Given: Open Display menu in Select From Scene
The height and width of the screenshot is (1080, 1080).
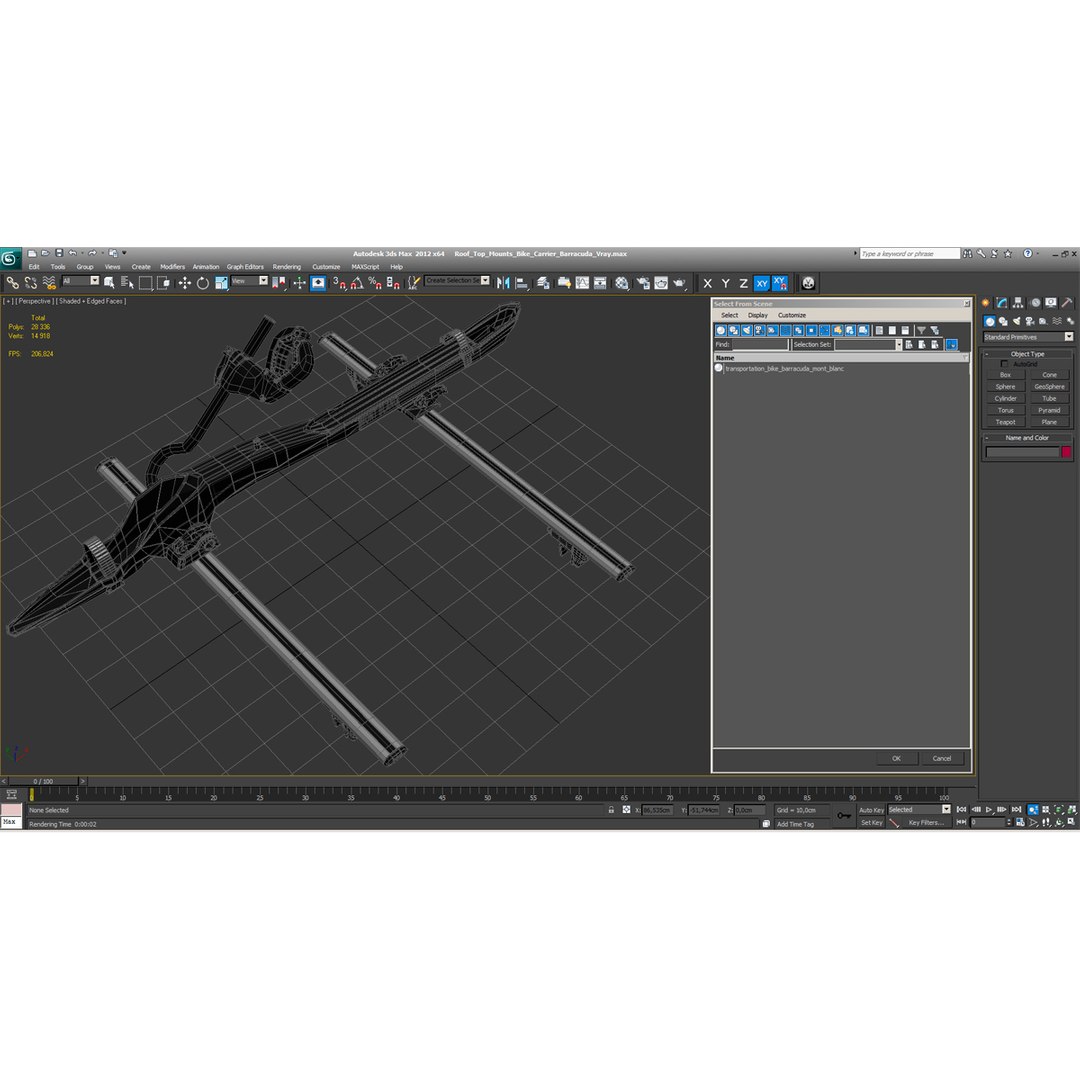Looking at the screenshot, I should pos(758,315).
